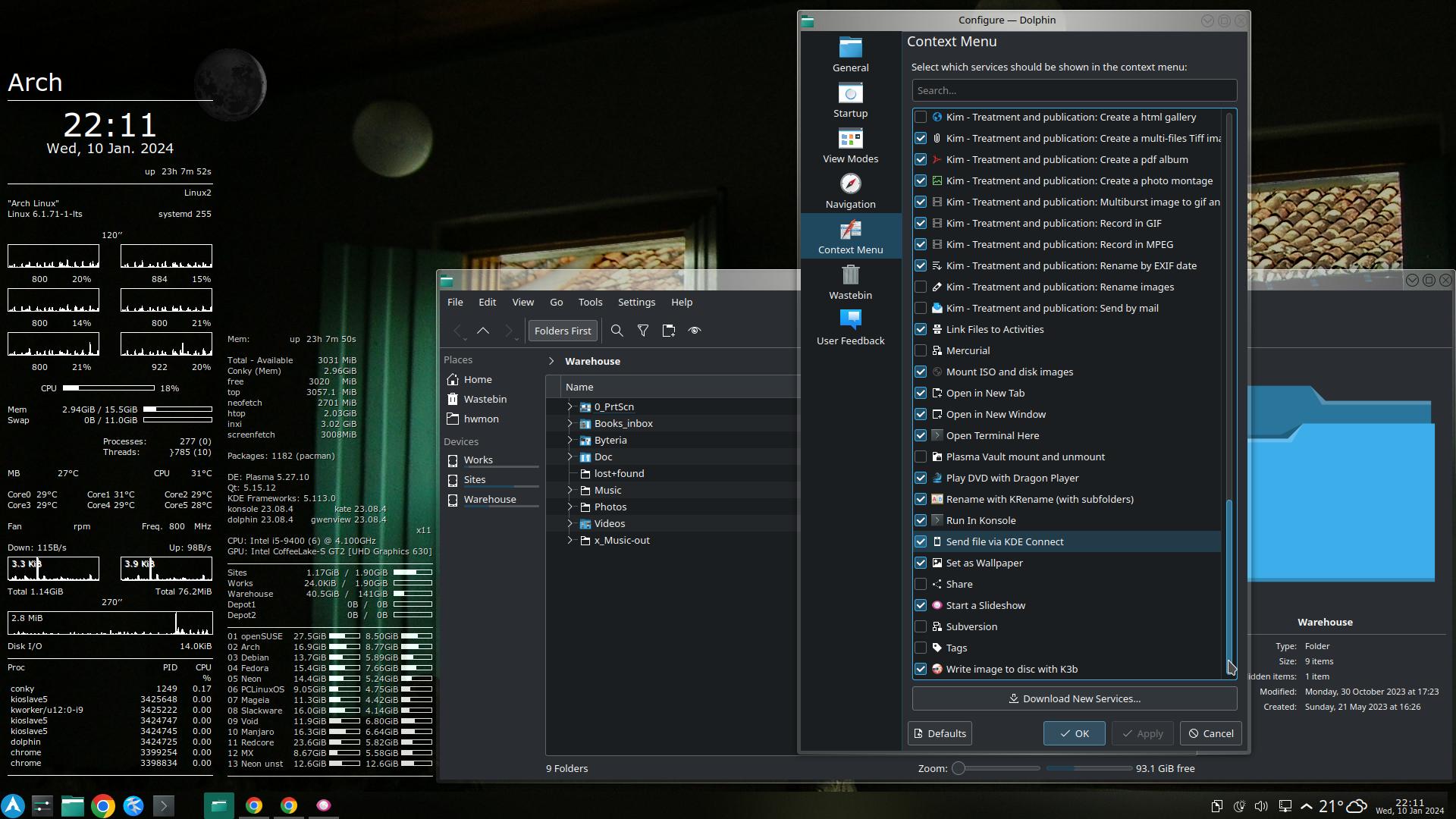Image resolution: width=1456 pixels, height=819 pixels.
Task: Uncheck Send file via KDE Connect
Action: (921, 541)
